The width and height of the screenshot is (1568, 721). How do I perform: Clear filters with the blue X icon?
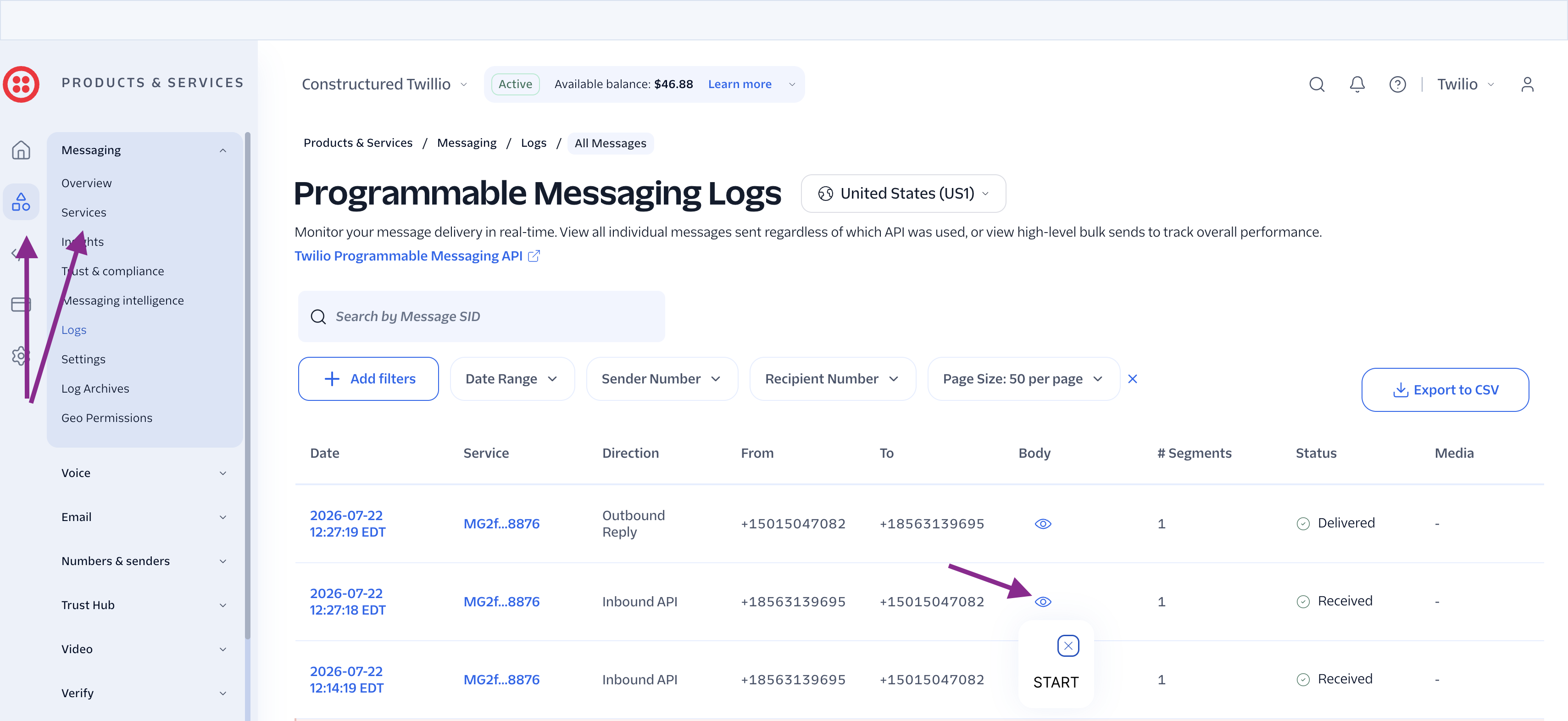pyautogui.click(x=1132, y=379)
